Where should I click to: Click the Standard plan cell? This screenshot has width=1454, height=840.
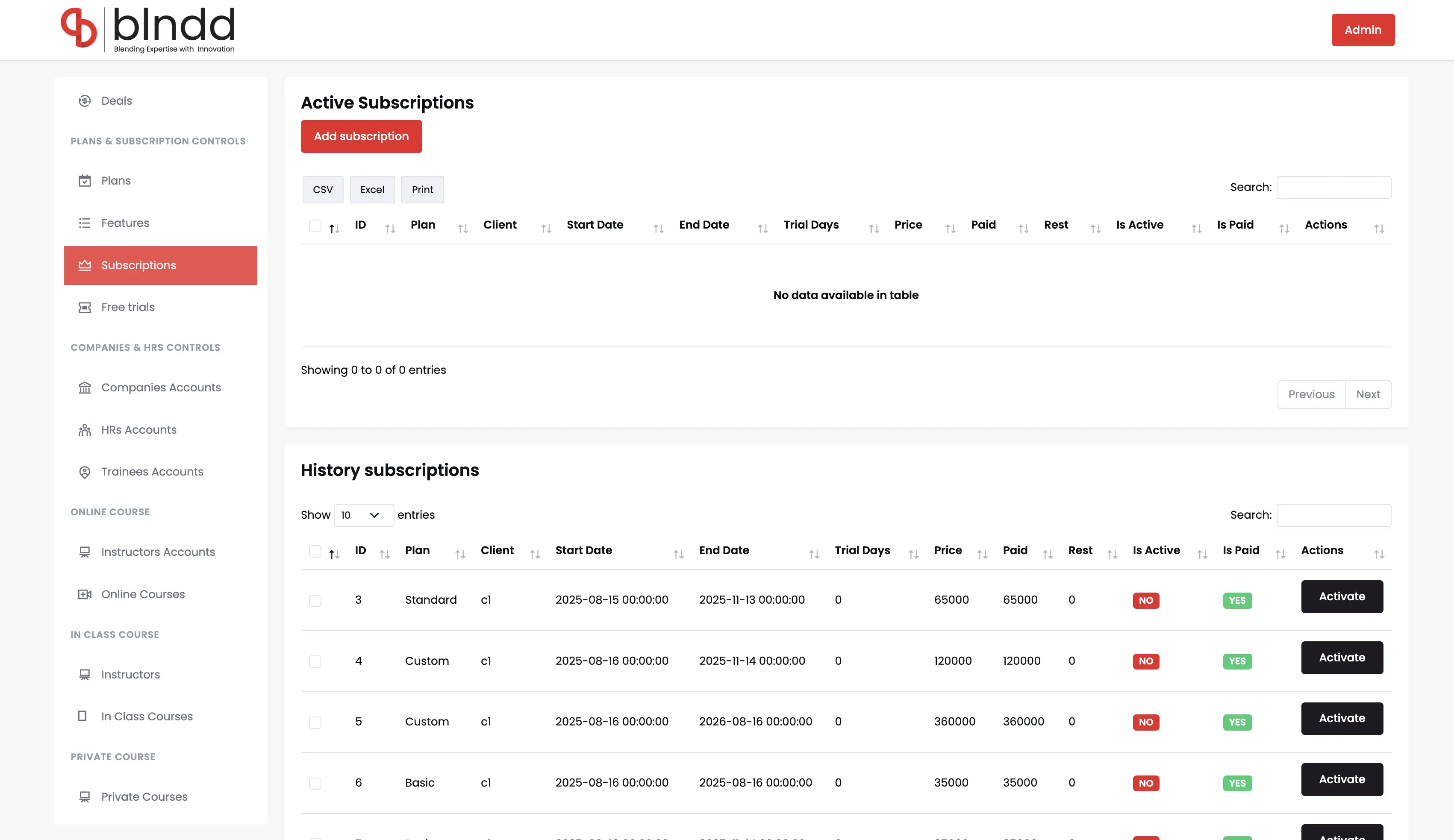431,600
